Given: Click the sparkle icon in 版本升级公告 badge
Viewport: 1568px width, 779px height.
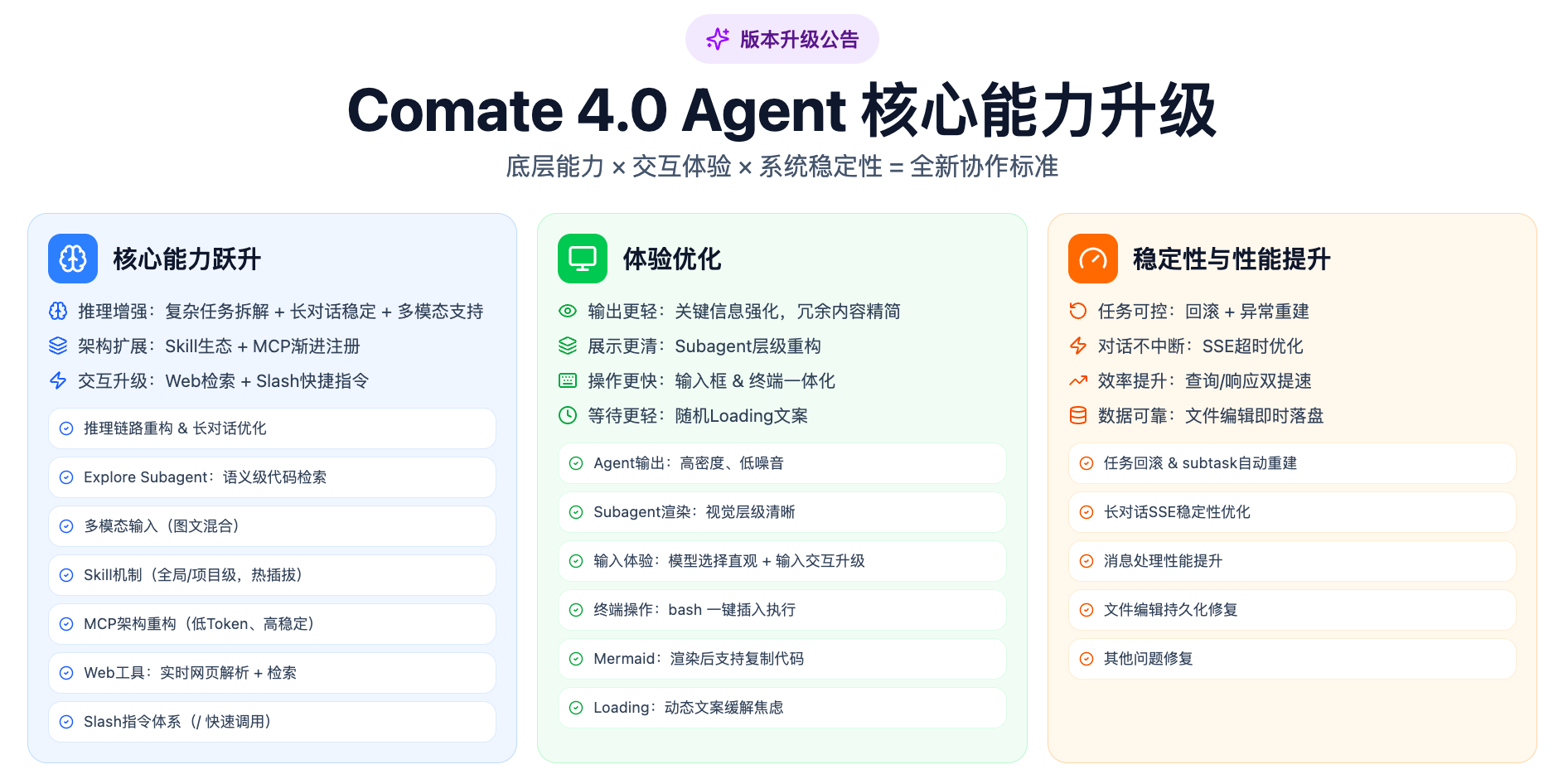Looking at the screenshot, I should [x=718, y=39].
